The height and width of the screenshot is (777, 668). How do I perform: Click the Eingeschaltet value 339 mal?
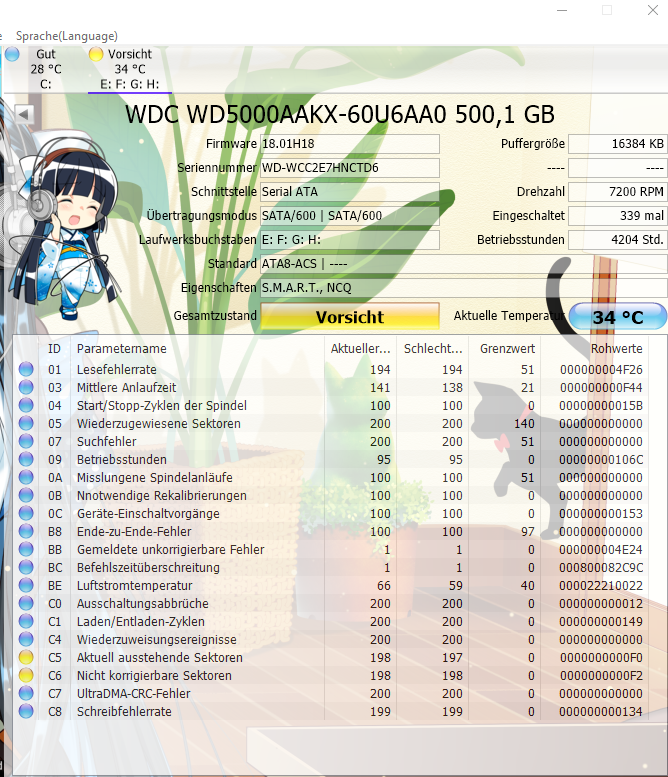coord(617,216)
